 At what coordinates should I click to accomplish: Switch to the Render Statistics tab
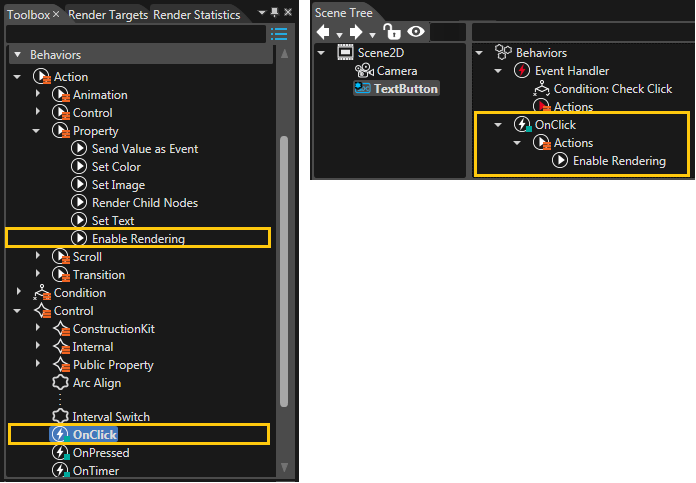197,15
